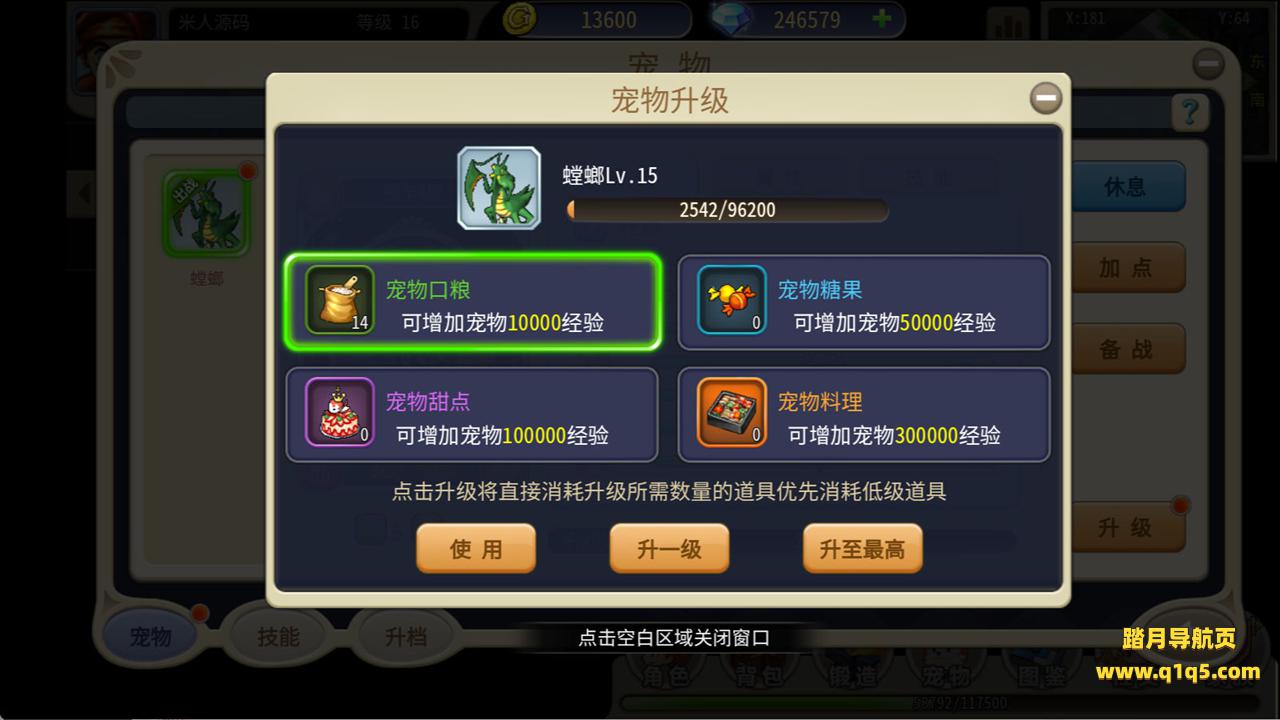The width and height of the screenshot is (1280, 720).
Task: Click the 升至最高 button
Action: pos(862,549)
